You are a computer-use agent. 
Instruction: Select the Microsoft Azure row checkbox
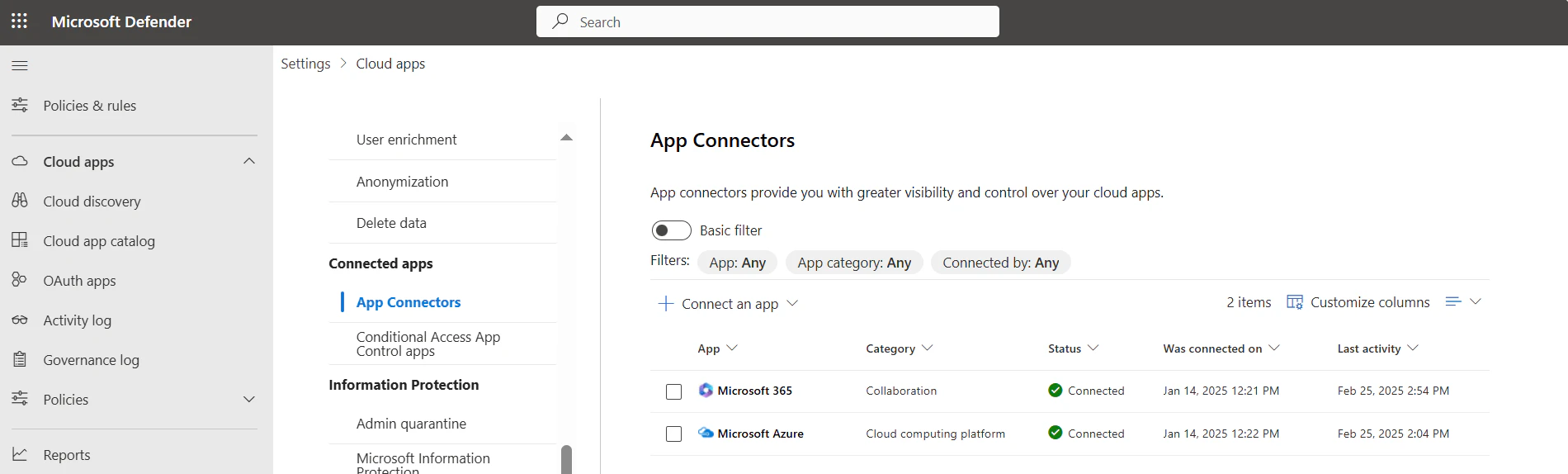point(673,434)
